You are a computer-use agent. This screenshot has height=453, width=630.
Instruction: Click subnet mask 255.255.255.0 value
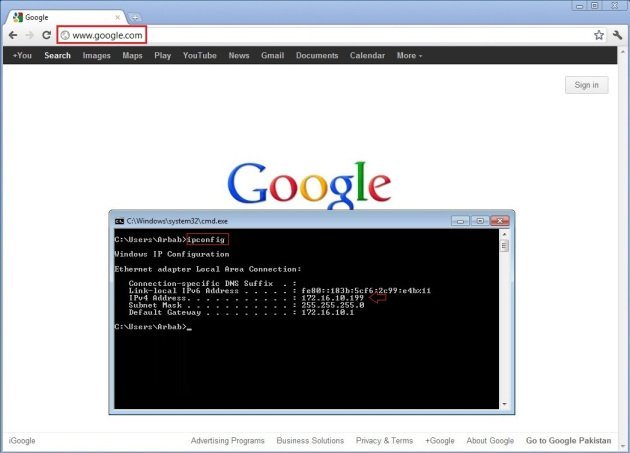[333, 305]
